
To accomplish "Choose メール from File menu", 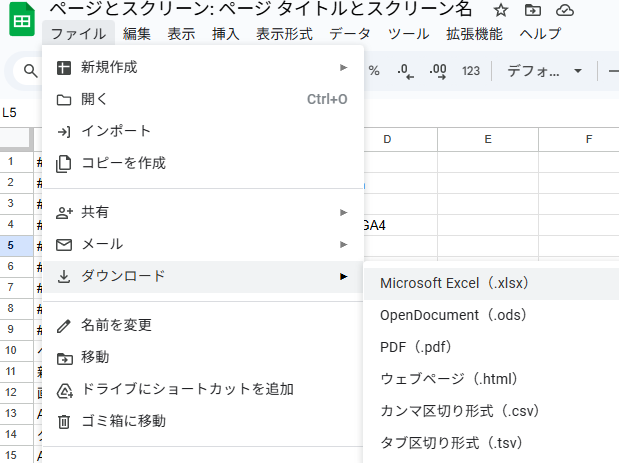I will coord(203,244).
